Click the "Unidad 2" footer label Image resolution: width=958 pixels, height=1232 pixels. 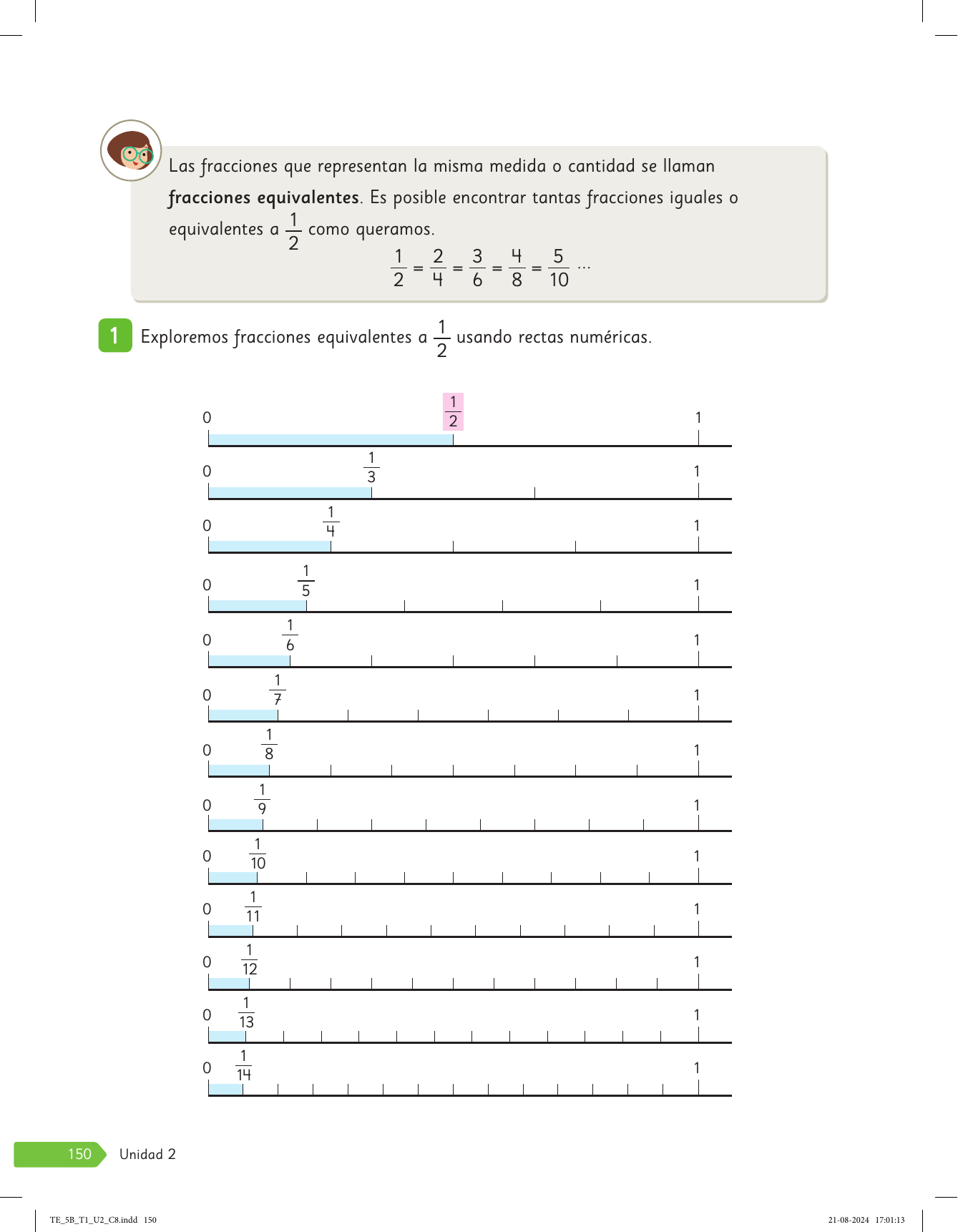(147, 1154)
